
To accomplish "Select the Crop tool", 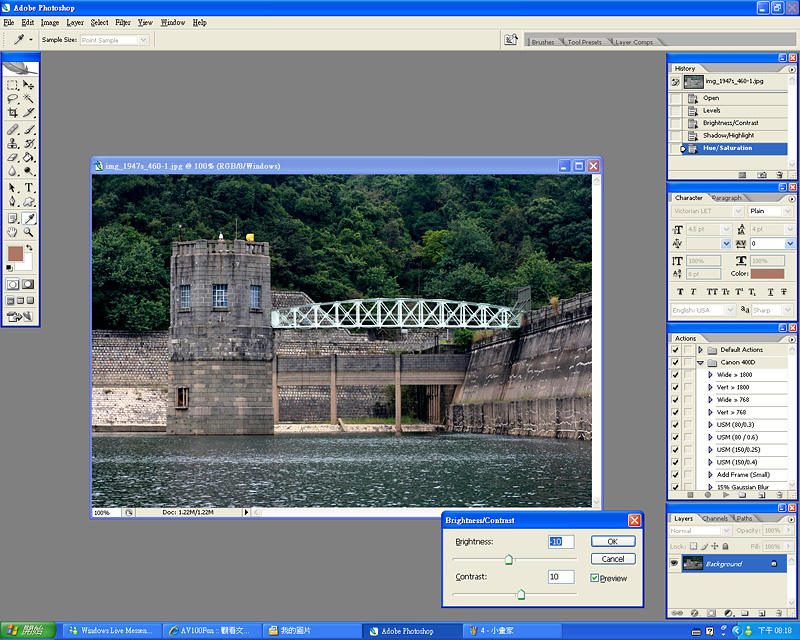I will 13,113.
